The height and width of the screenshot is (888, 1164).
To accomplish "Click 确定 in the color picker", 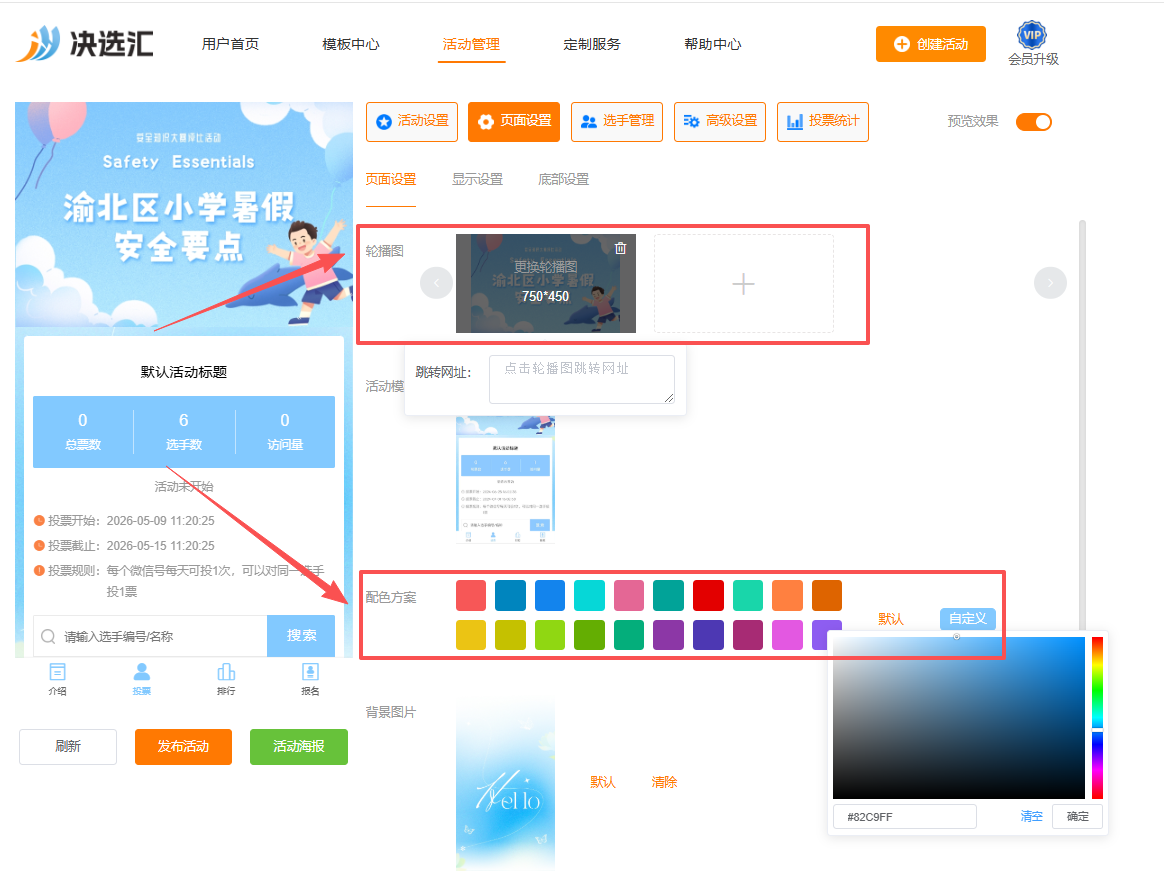I will 1077,817.
